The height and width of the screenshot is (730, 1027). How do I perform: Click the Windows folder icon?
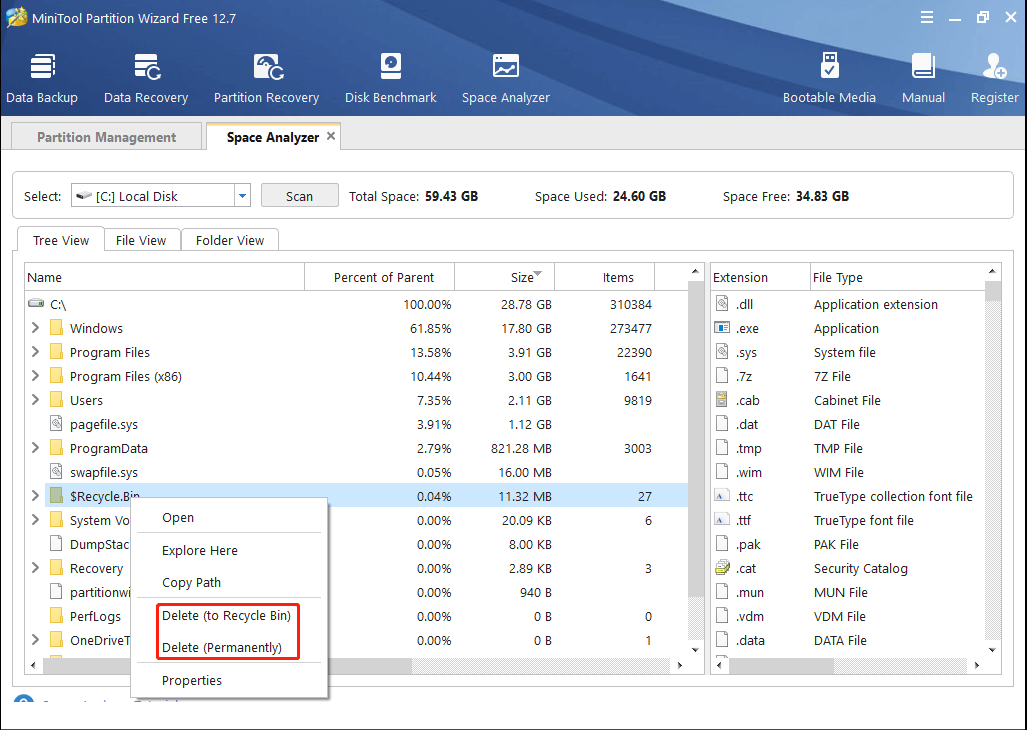pos(56,328)
